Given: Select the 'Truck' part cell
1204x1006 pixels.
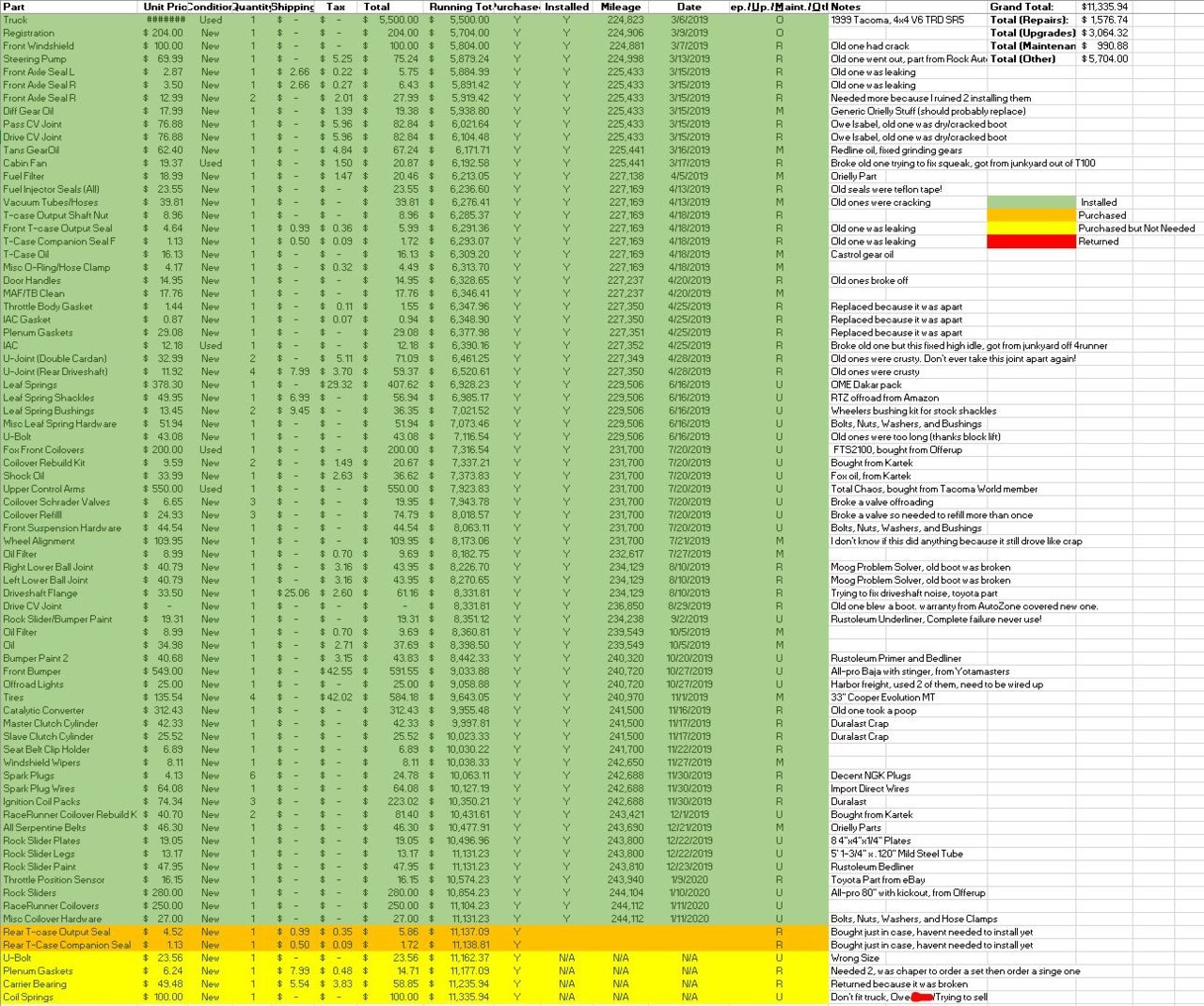Looking at the screenshot, I should 71,20.
